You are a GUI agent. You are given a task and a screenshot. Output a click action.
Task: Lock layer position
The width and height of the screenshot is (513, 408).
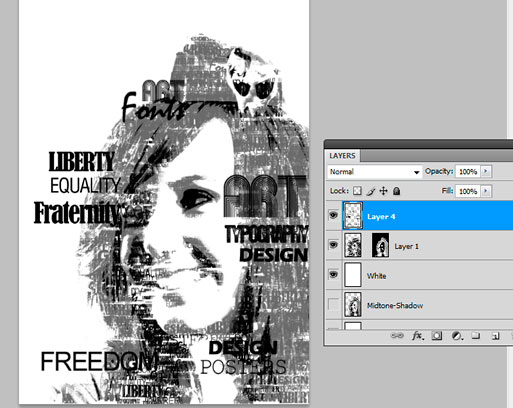[x=384, y=191]
